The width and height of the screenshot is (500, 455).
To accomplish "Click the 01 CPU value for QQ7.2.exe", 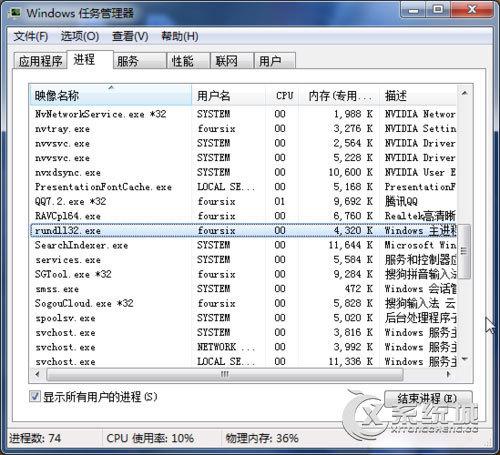I will click(280, 202).
